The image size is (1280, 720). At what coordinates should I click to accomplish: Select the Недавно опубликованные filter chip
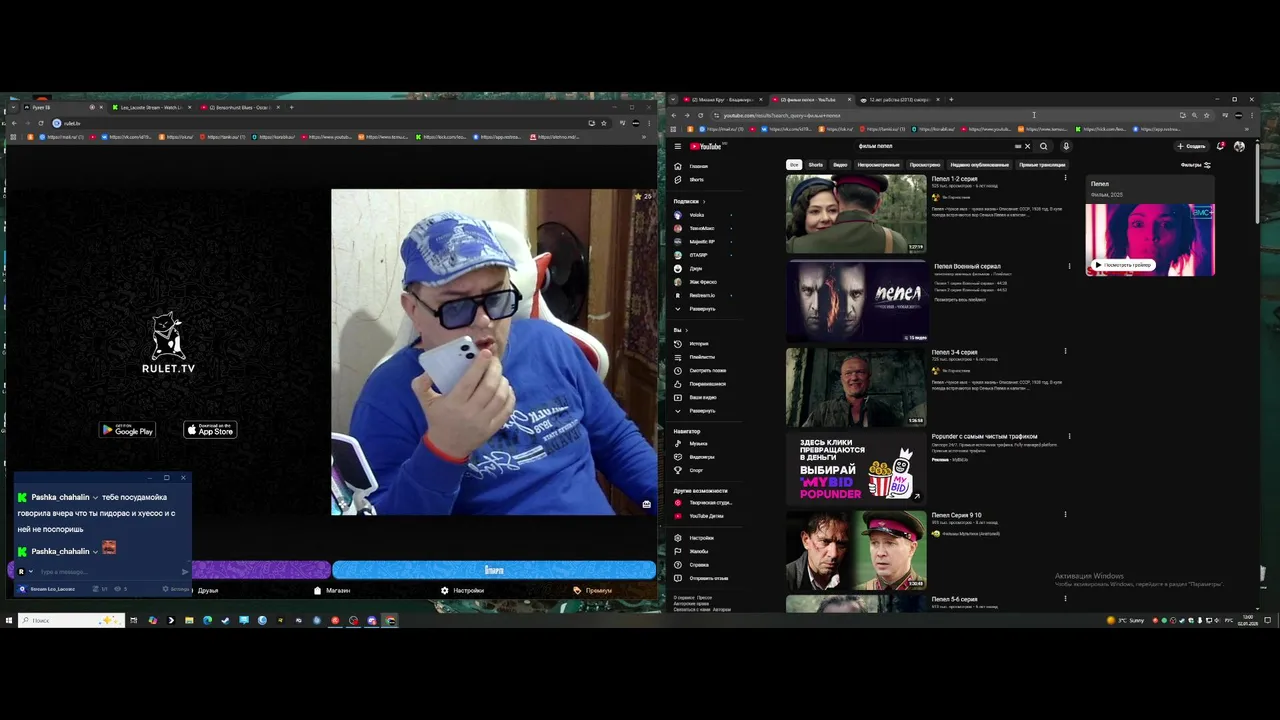point(980,165)
